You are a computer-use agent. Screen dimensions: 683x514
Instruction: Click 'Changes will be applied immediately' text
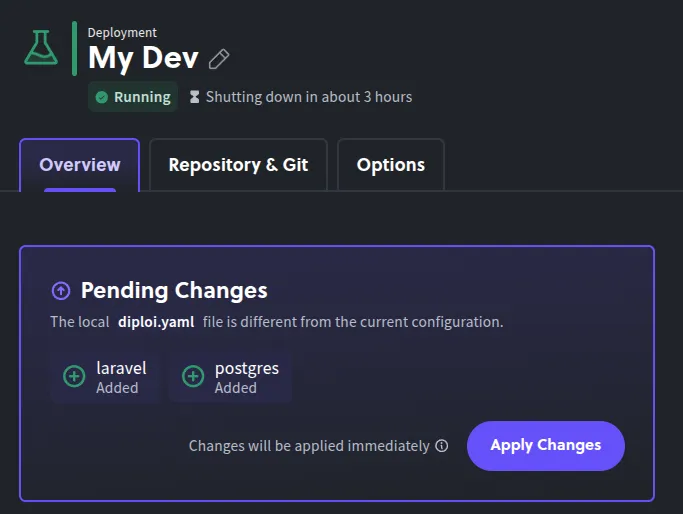[x=309, y=446]
